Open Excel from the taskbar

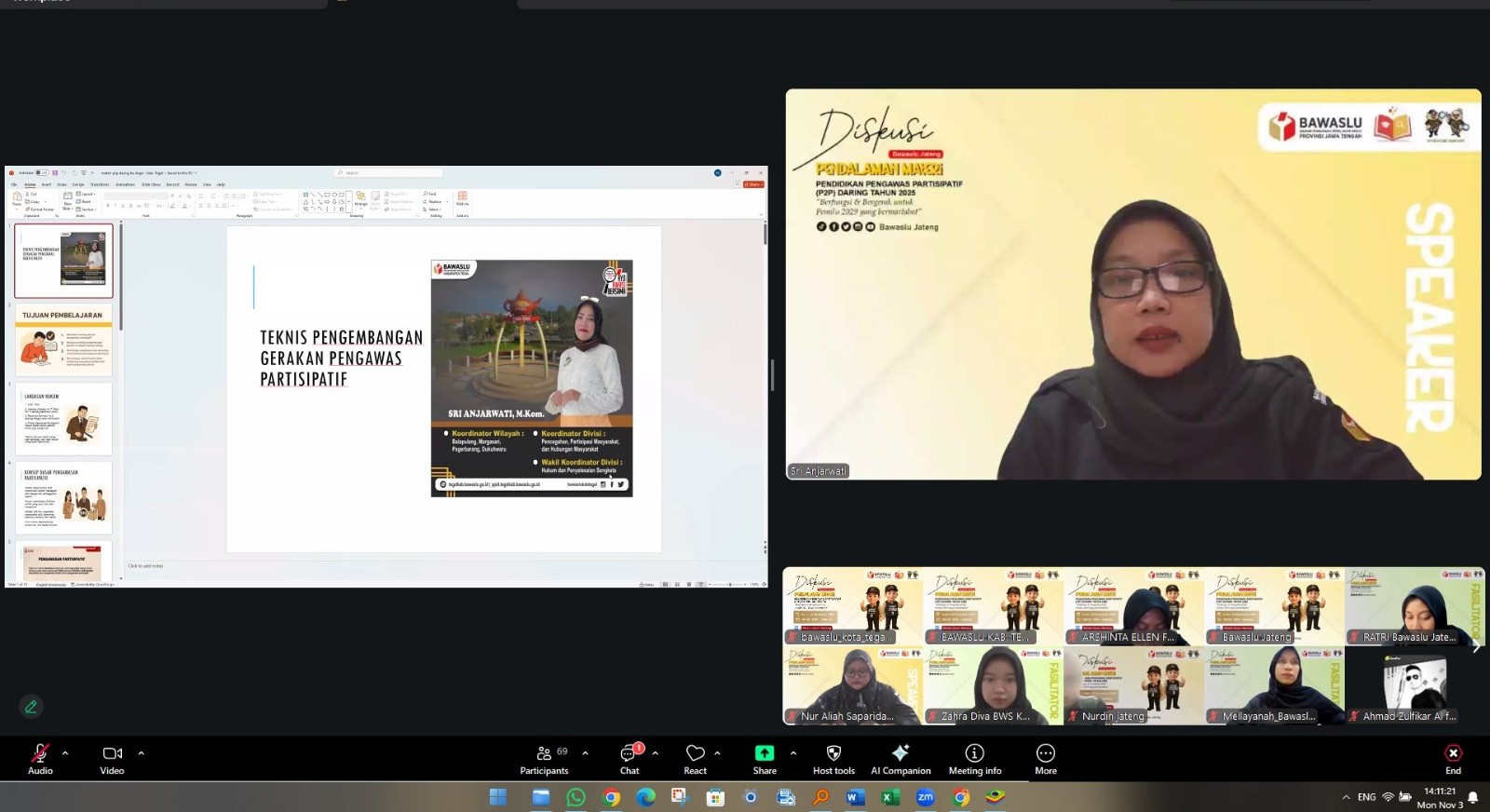point(890,797)
